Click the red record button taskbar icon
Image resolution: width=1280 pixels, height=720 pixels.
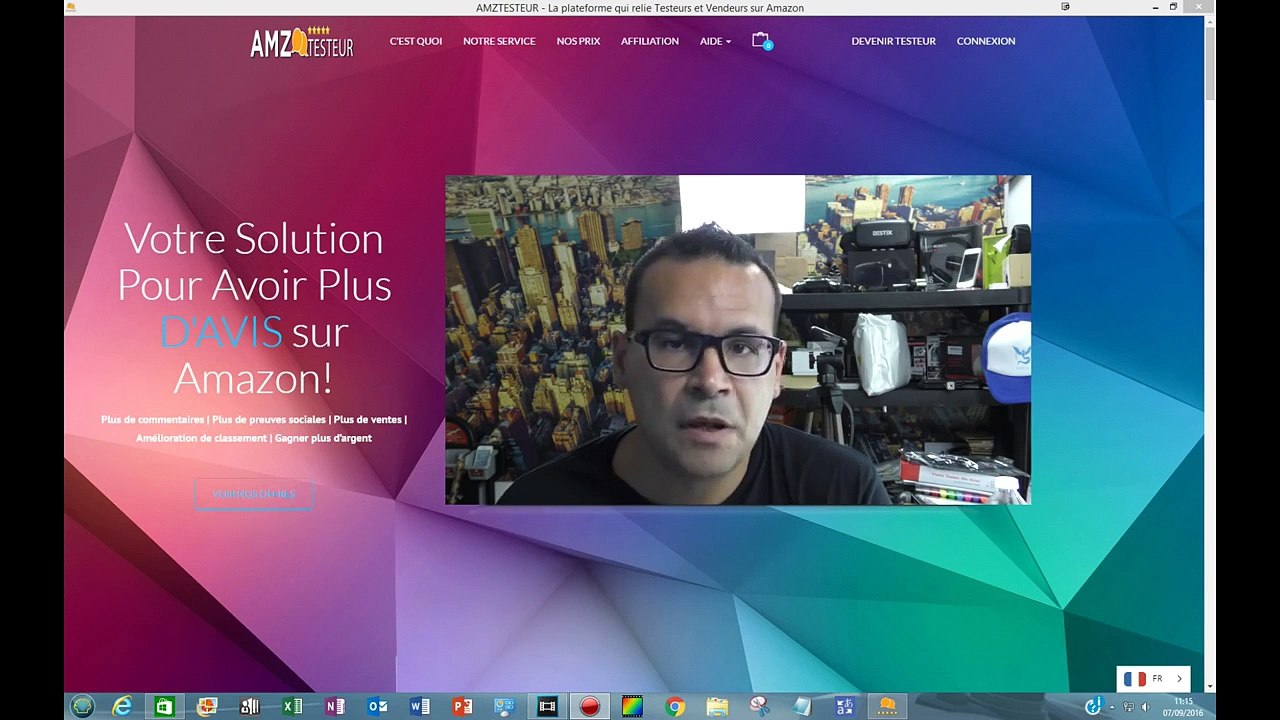590,707
